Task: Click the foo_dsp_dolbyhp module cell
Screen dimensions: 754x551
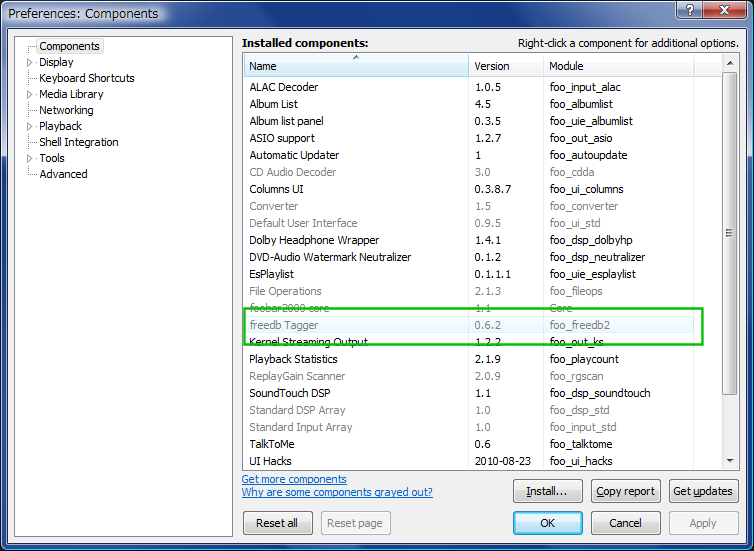Action: 591,240
